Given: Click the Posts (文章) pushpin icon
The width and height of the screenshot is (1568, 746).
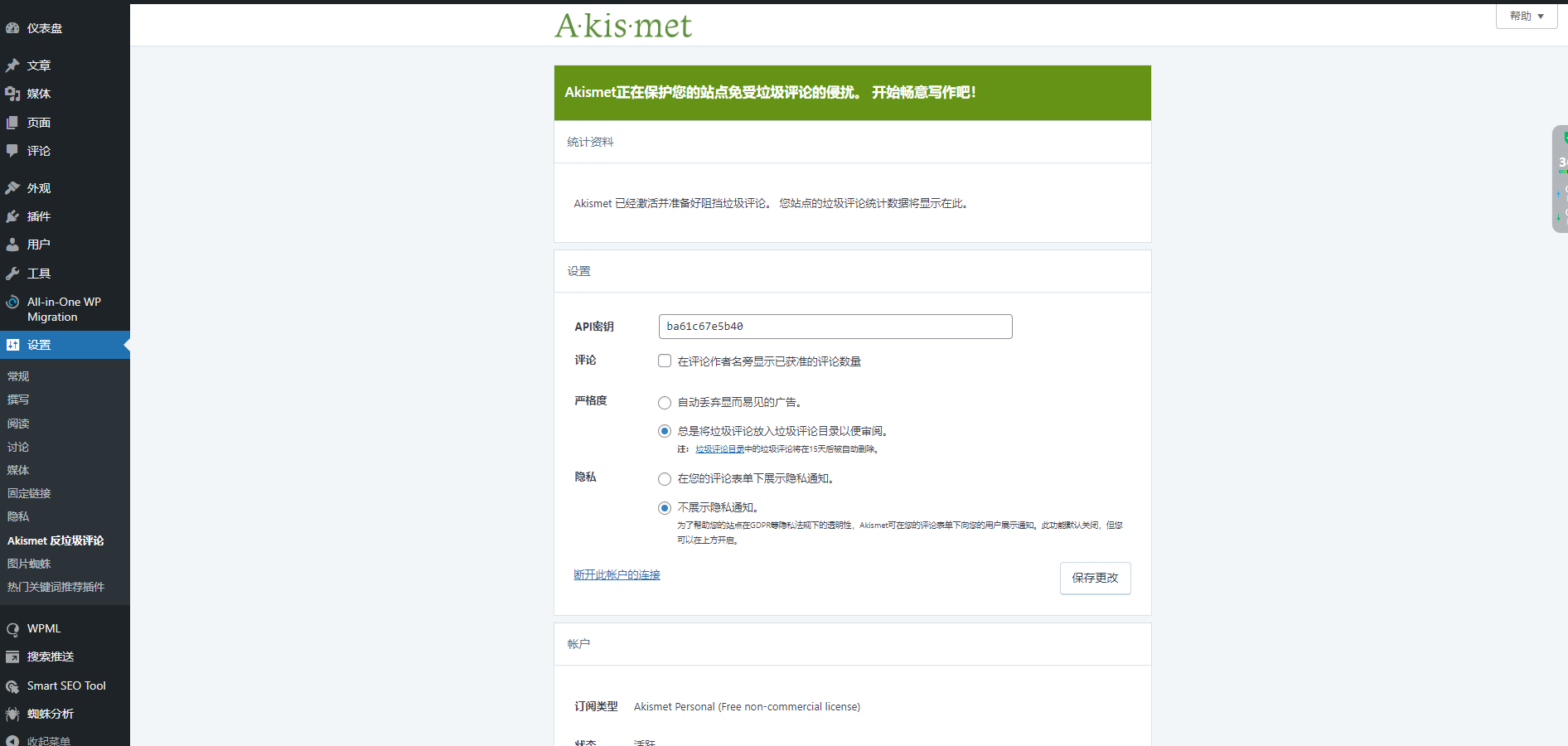Looking at the screenshot, I should (12, 65).
